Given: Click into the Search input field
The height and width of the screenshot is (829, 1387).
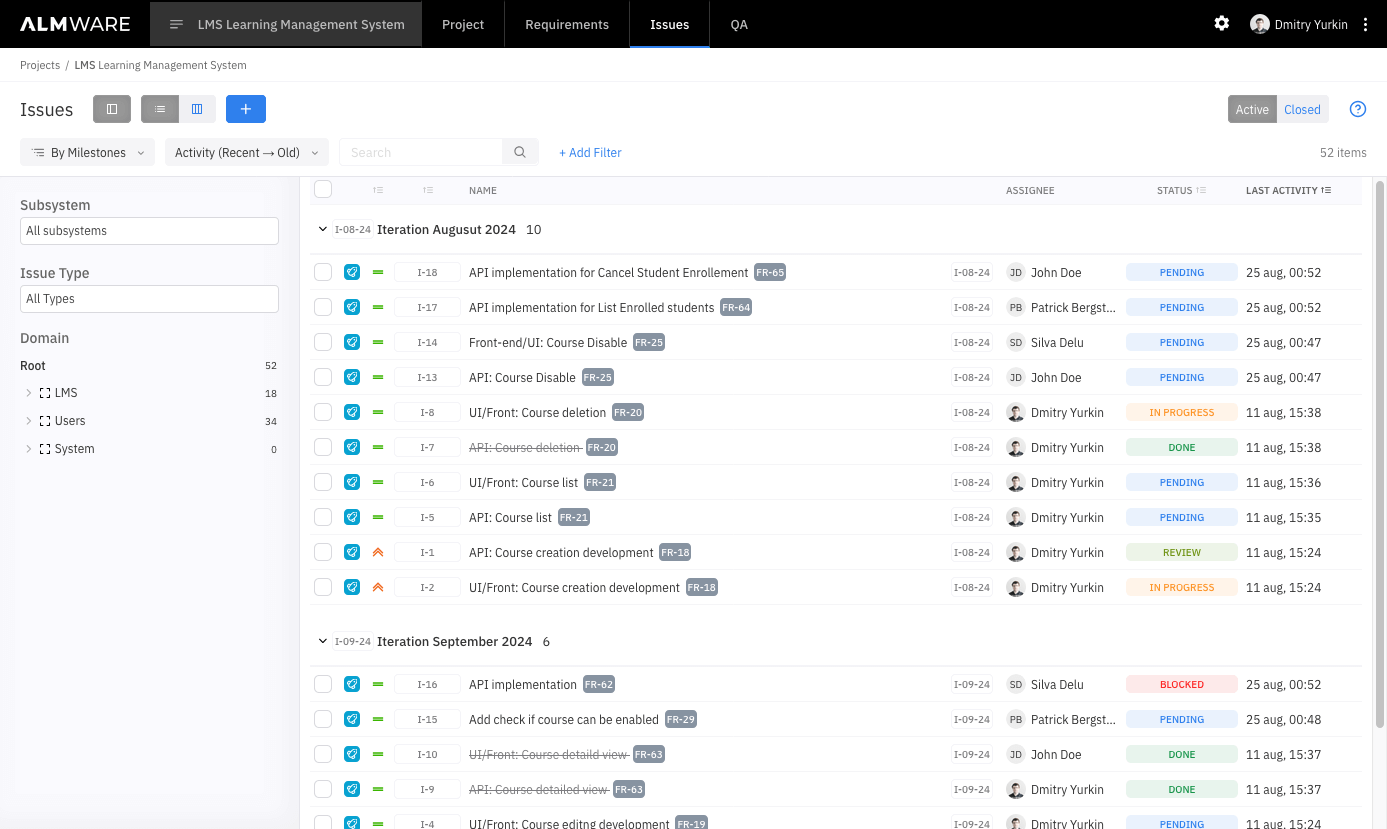Looking at the screenshot, I should (x=421, y=152).
